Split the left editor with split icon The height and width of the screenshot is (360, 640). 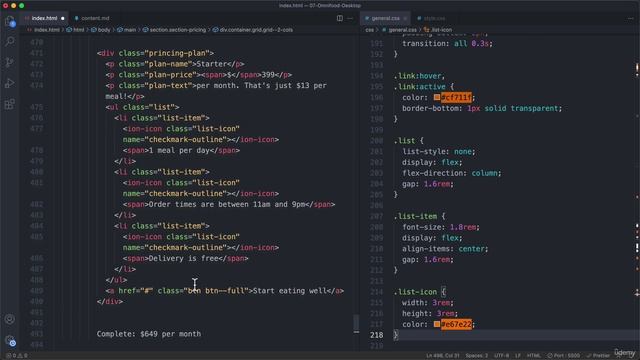[x=340, y=18]
